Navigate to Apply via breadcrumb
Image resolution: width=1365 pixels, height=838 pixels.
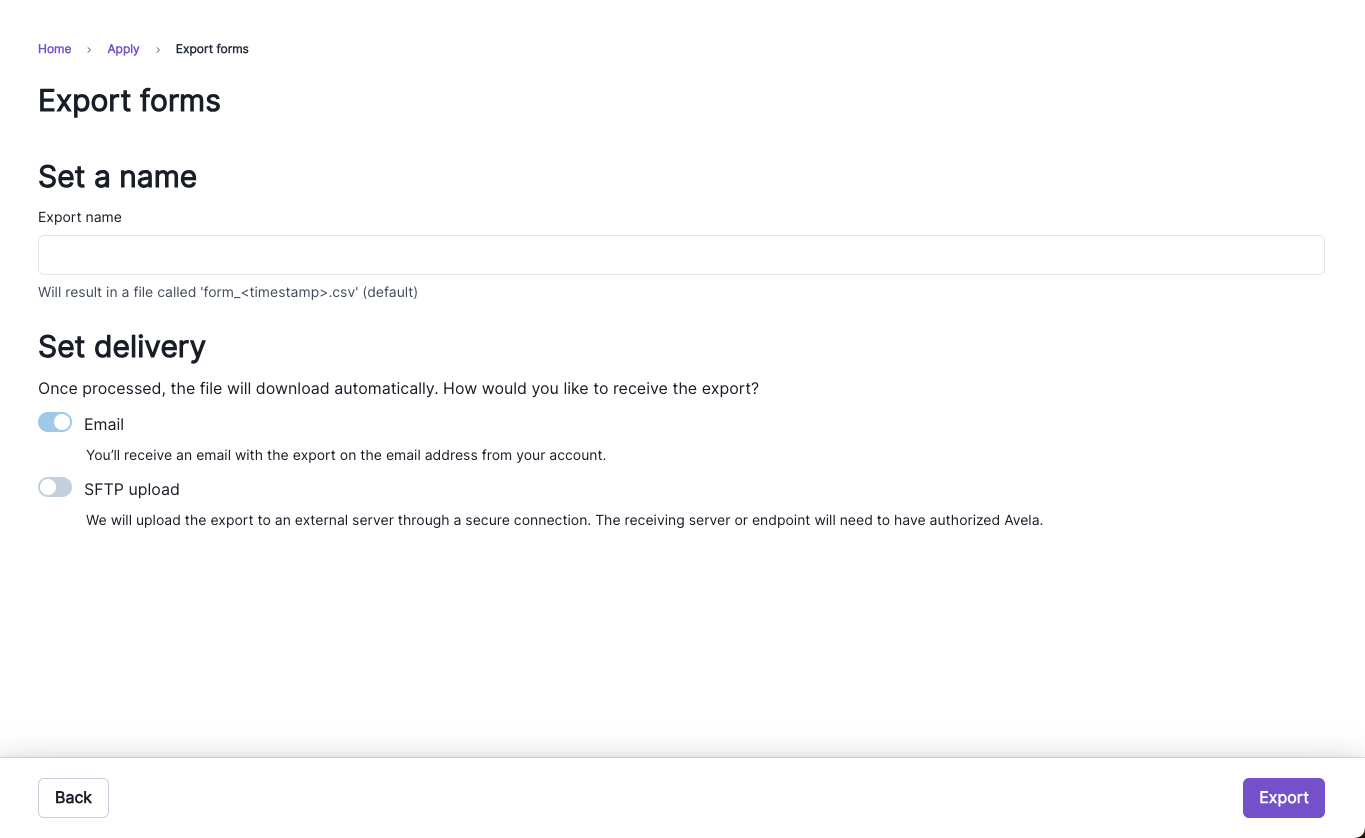[123, 48]
